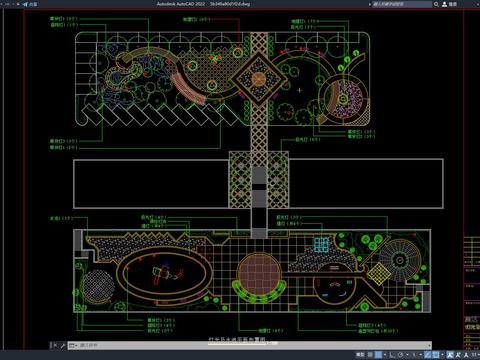The width and height of the screenshot is (480, 360).
Task: Toggle ortho mode in status bar
Action: [x=392, y=355]
